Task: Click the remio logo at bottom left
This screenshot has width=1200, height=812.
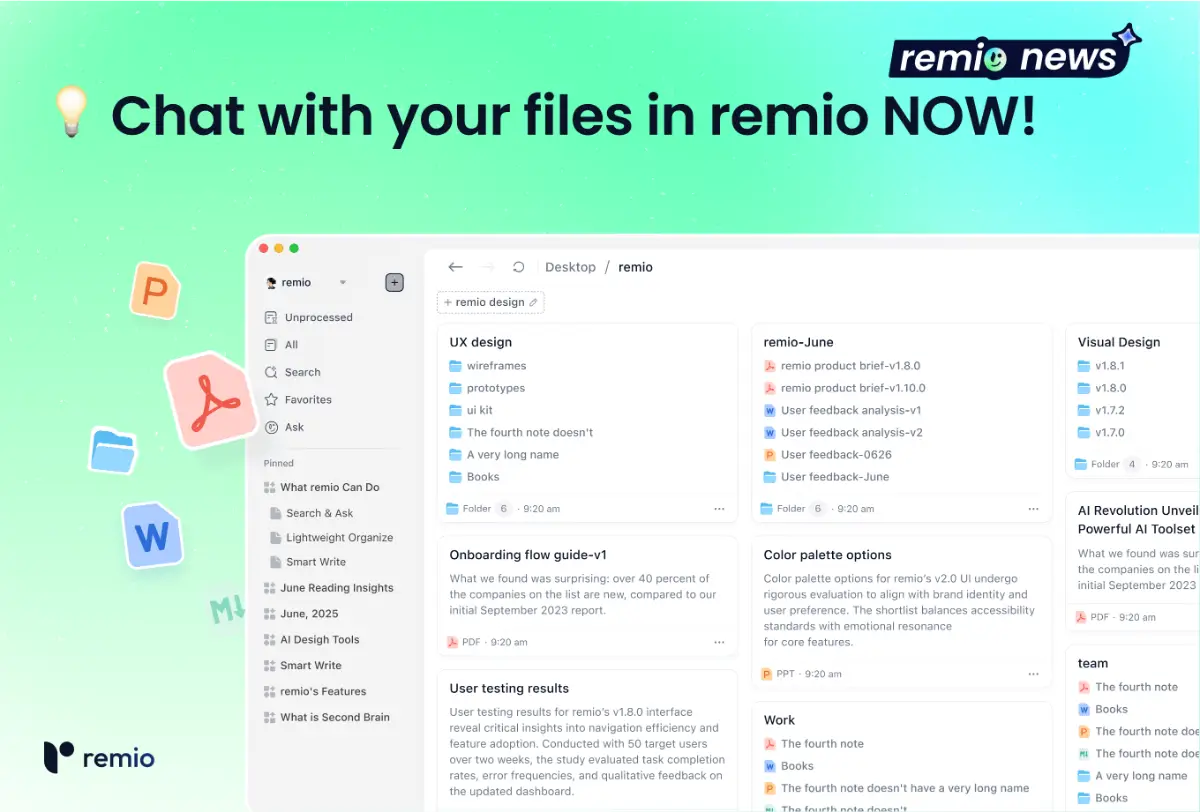Action: 99,758
